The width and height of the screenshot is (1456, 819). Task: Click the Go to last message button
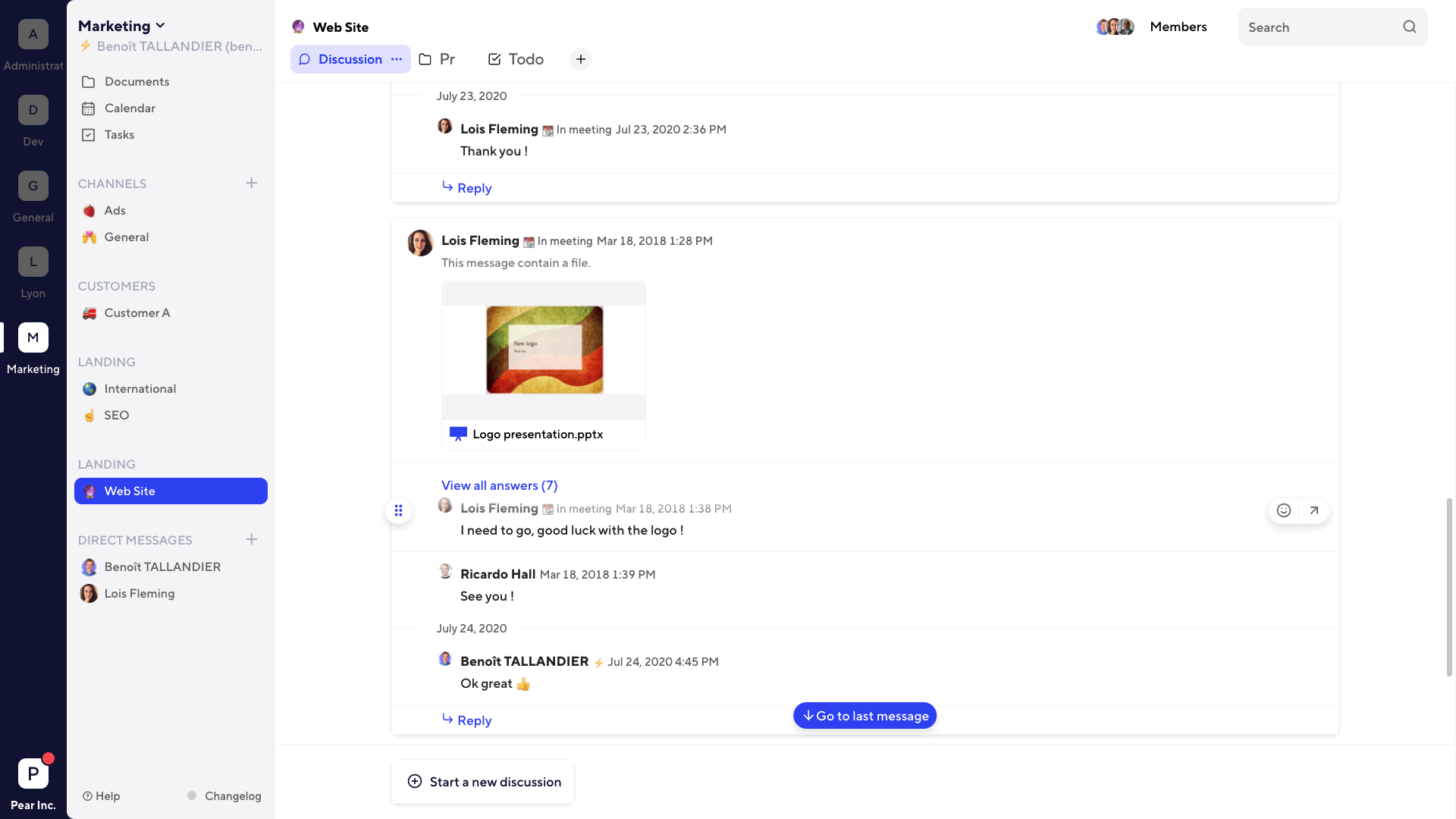pyautogui.click(x=864, y=715)
